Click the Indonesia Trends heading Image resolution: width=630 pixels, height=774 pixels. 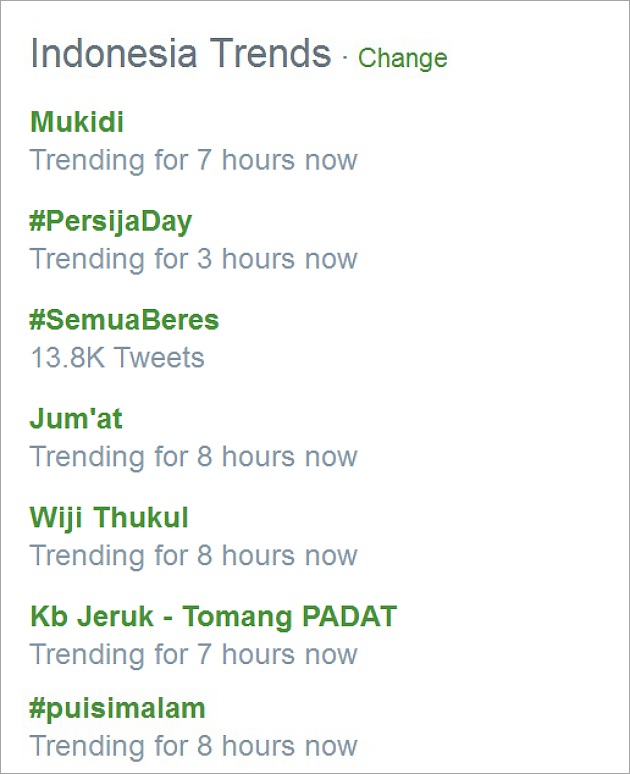181,53
